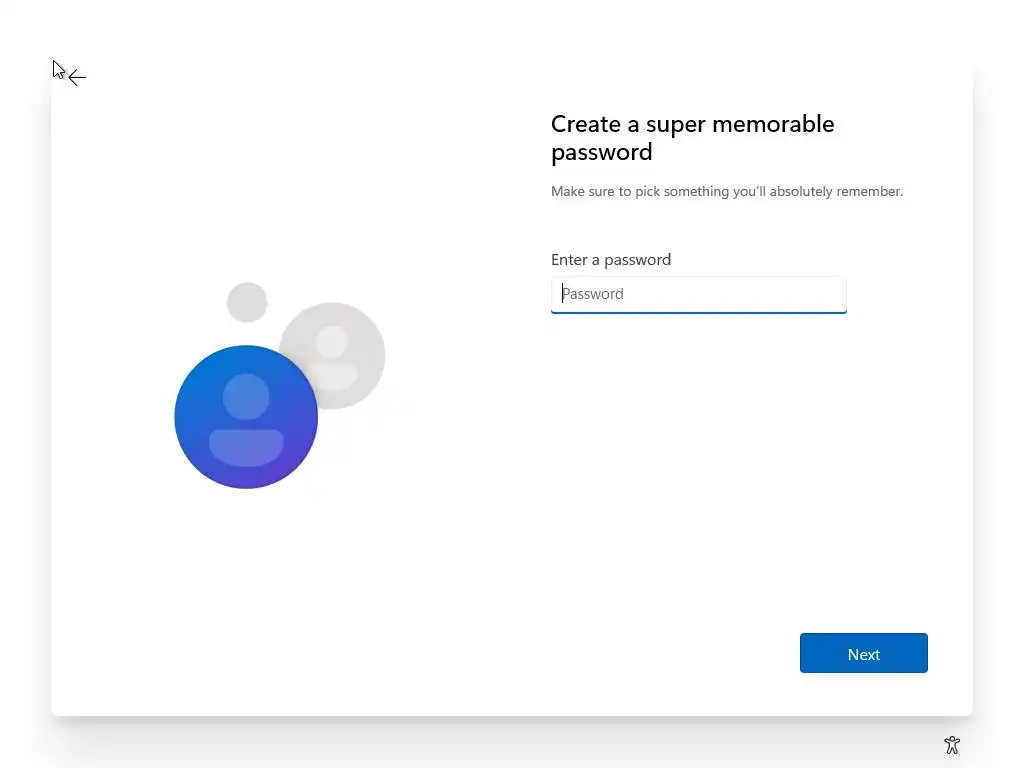Viewport: 1024px width, 768px height.
Task: Click head shape inside blue avatar
Action: pos(246,396)
